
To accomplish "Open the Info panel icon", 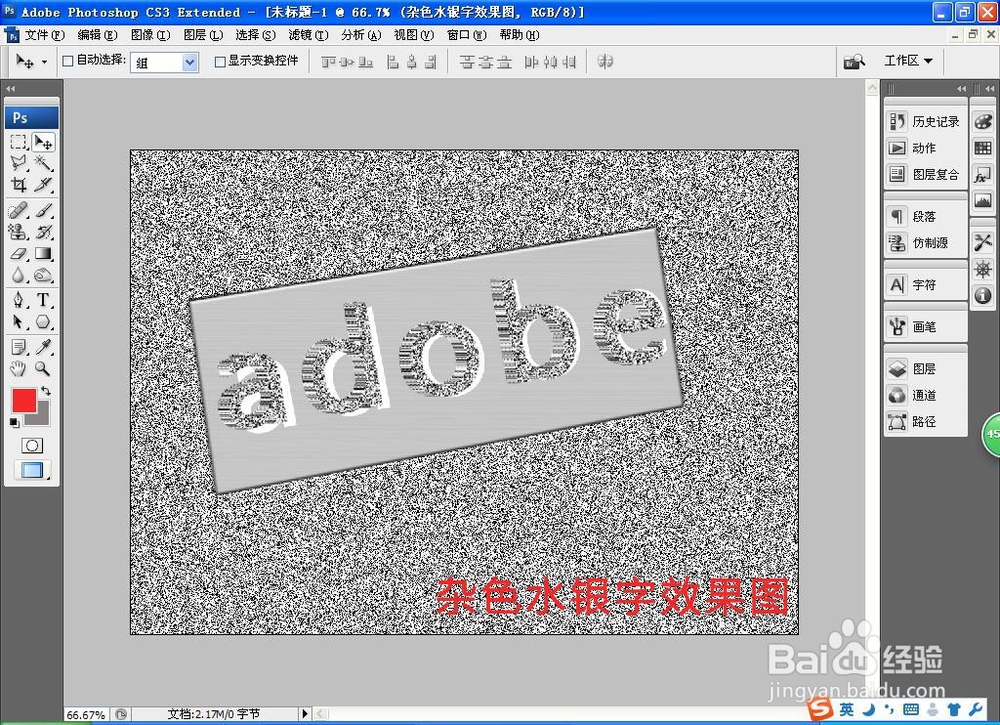I will pos(983,295).
